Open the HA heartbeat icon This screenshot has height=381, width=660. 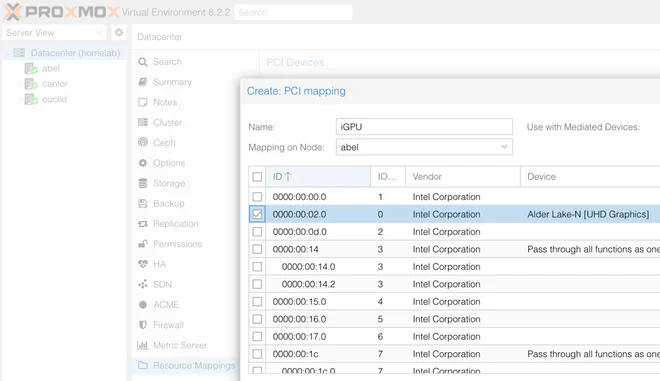[143, 264]
